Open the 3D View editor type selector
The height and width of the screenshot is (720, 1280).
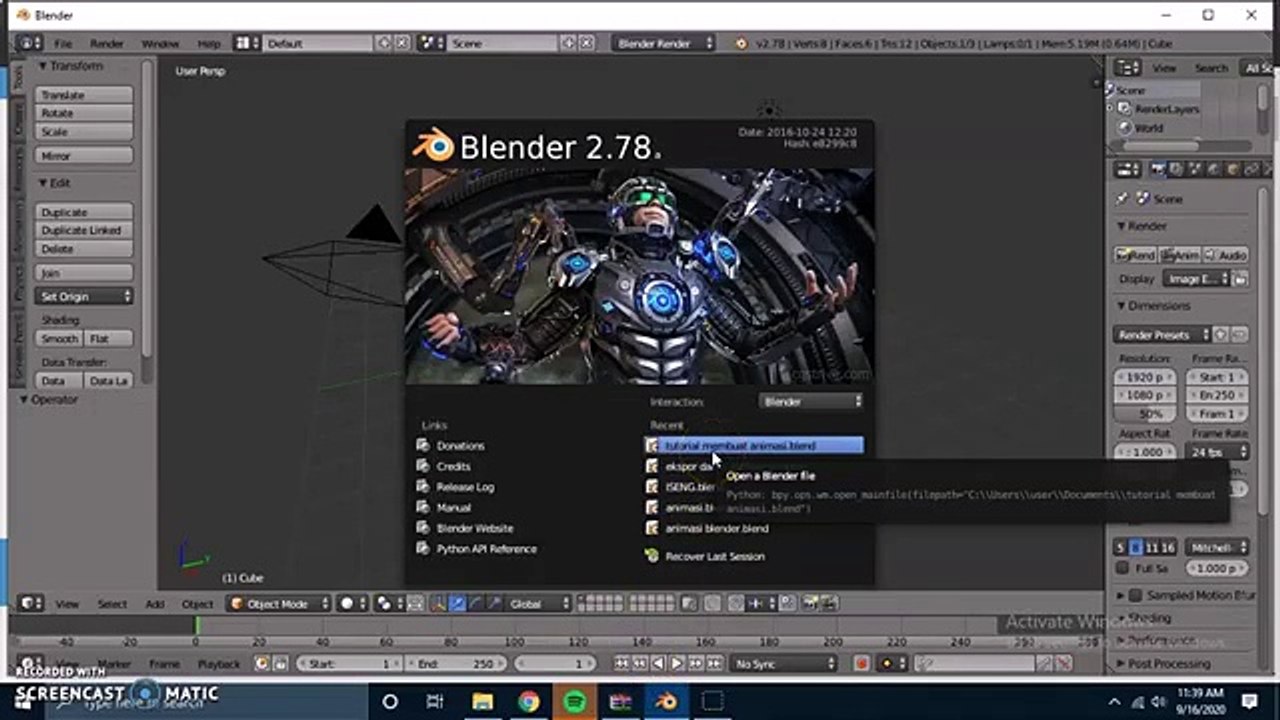(x=31, y=603)
